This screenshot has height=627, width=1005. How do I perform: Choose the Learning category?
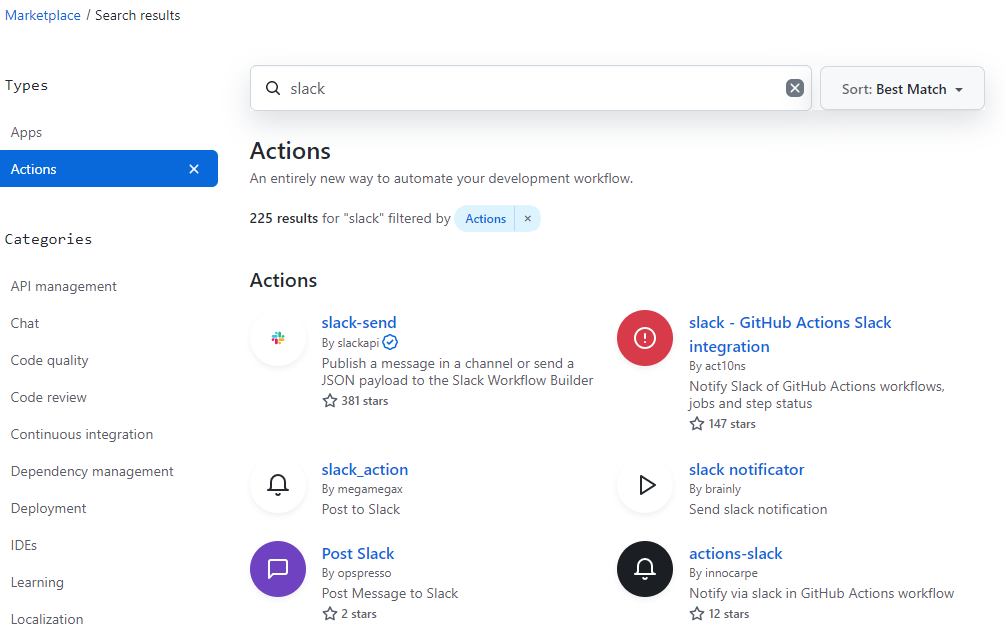tap(37, 583)
